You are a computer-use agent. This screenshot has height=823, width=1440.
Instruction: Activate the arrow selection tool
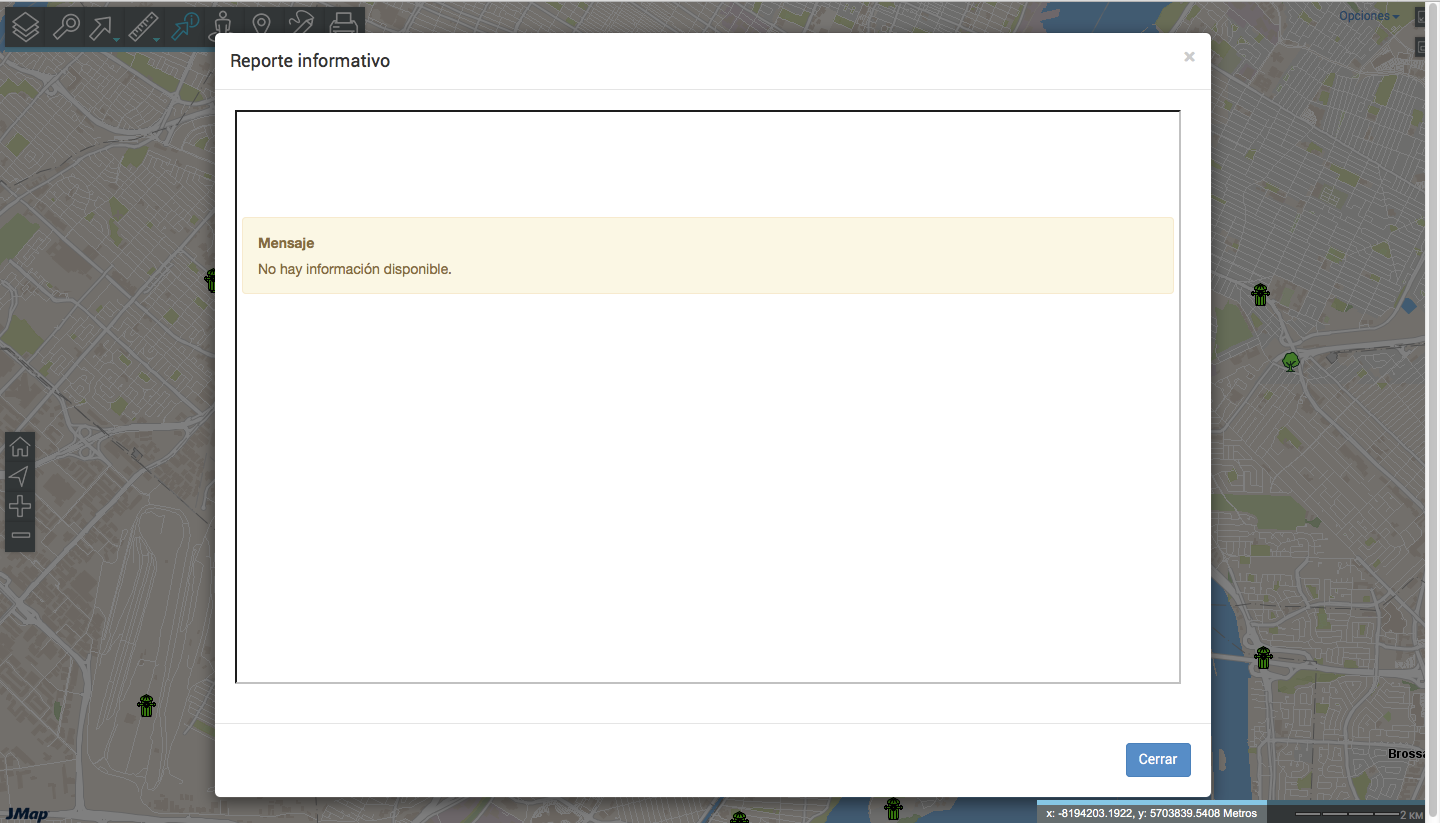pyautogui.click(x=101, y=26)
